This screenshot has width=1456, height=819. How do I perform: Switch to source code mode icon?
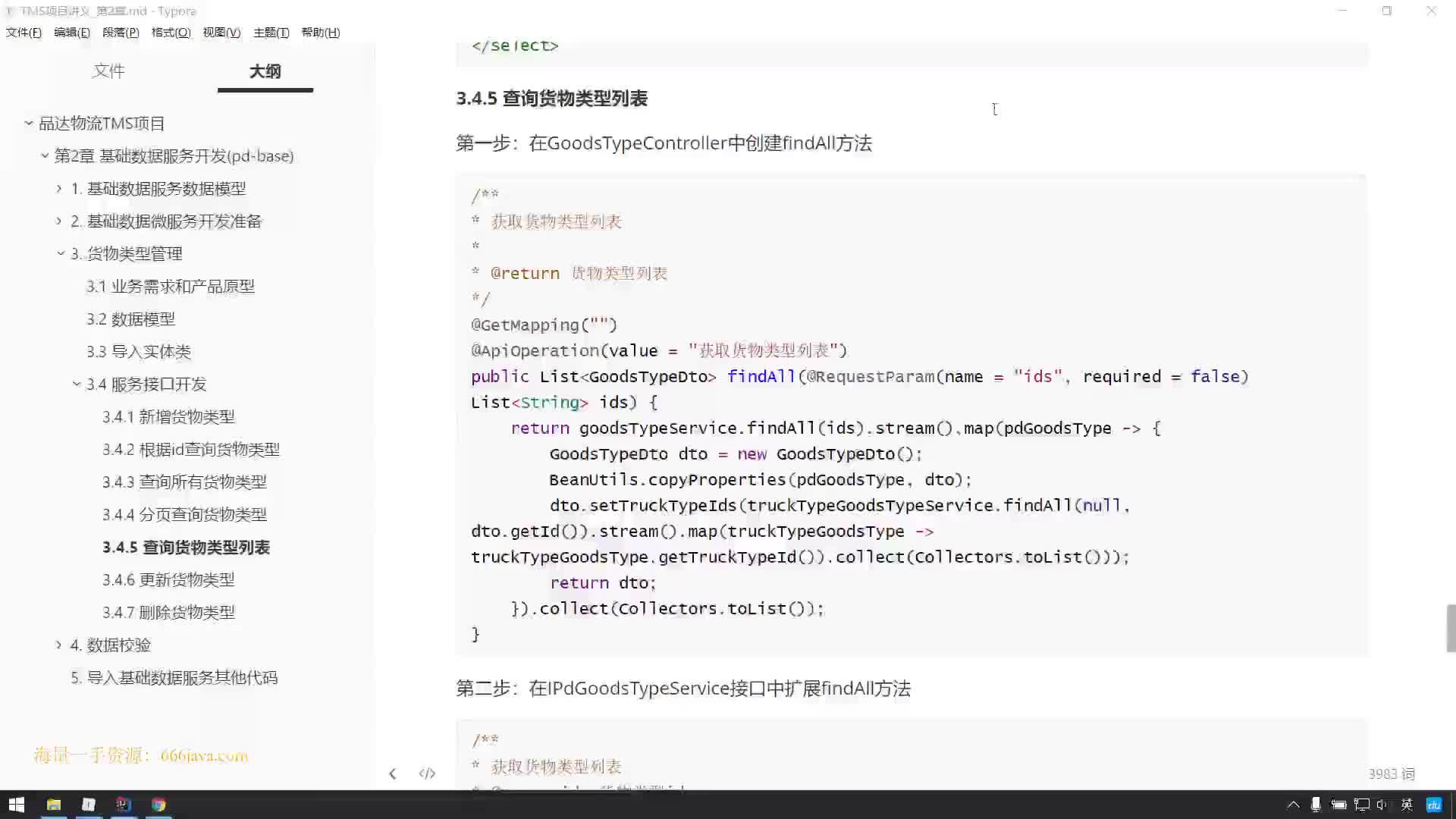coord(427,773)
